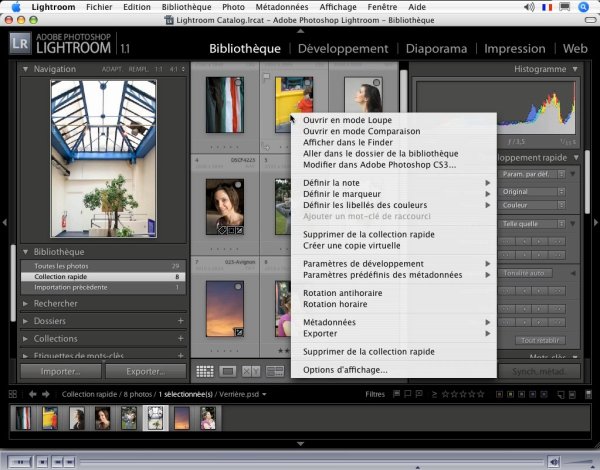Image resolution: width=600 pixels, height=470 pixels.
Task: Toggle filters on/off switch in filmstrip
Action: pos(589,394)
